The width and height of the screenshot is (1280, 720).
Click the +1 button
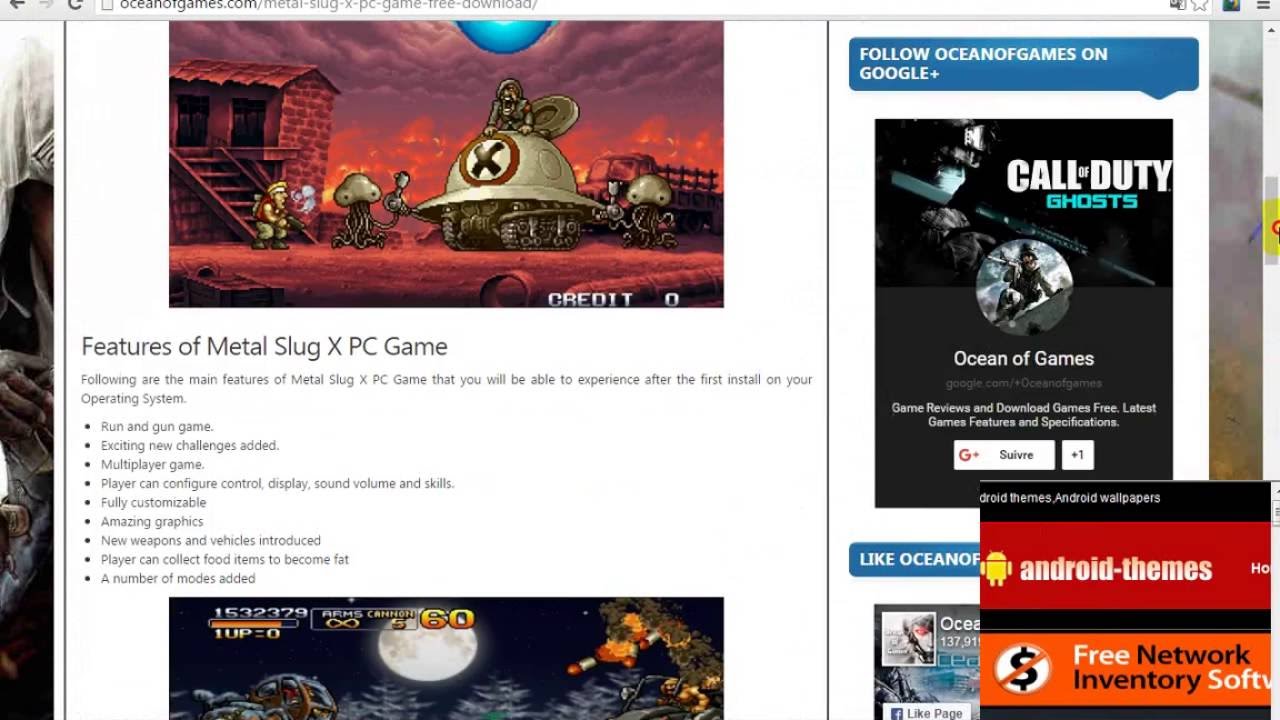pyautogui.click(x=1077, y=455)
